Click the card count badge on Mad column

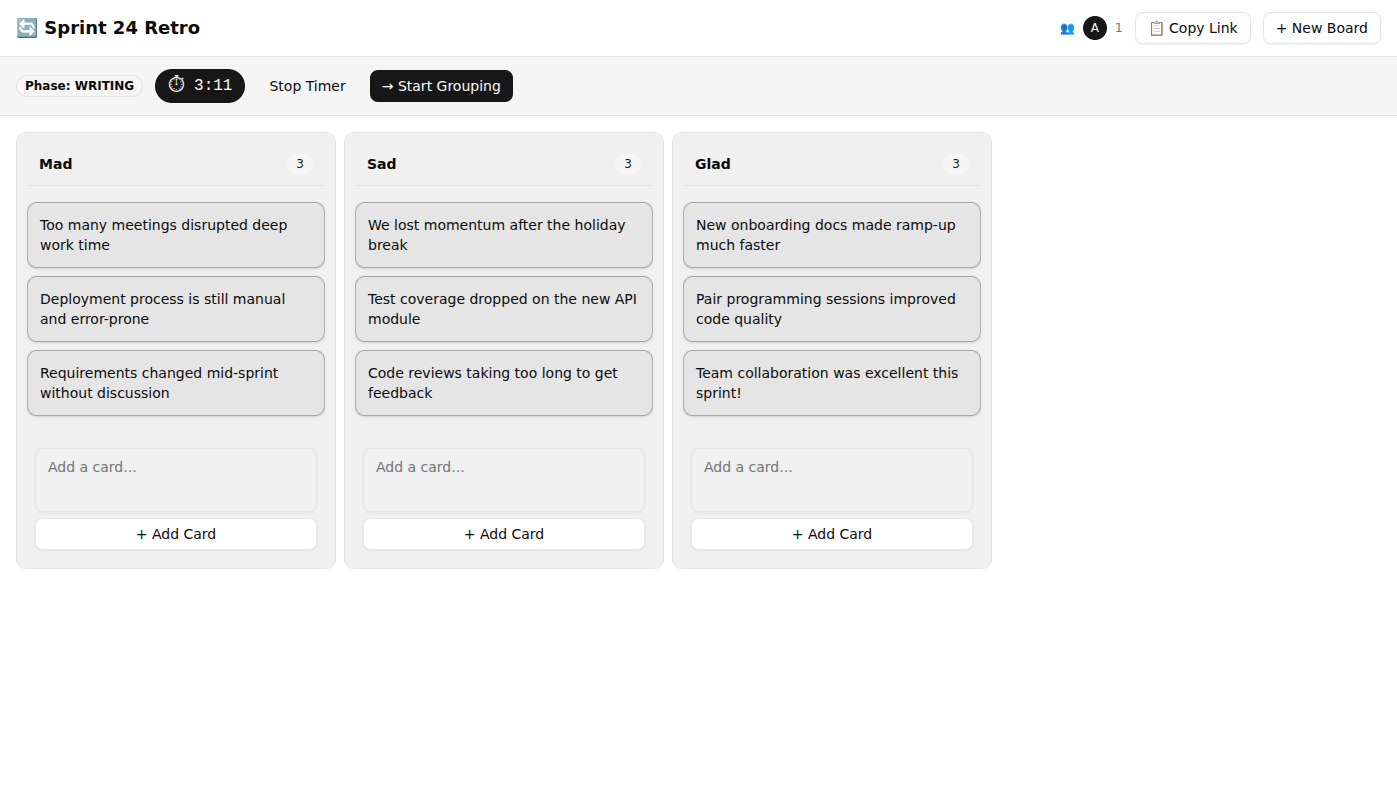[x=299, y=163]
